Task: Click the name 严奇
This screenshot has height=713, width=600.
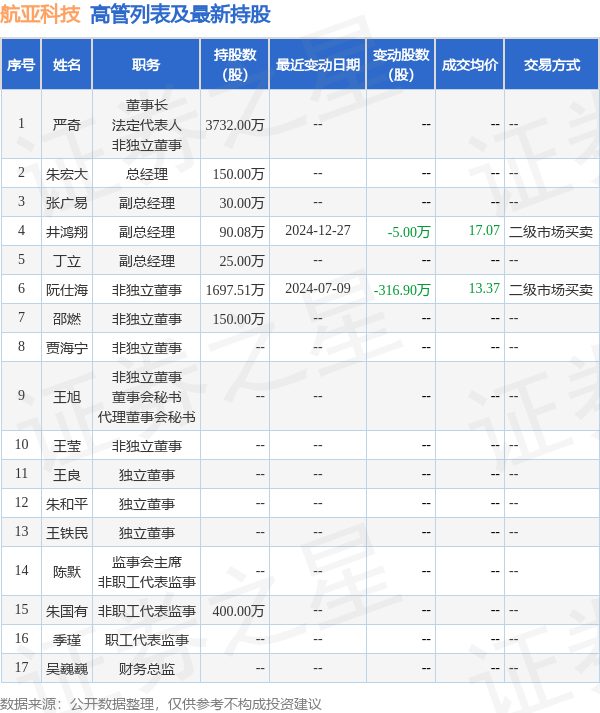Action: [x=66, y=125]
